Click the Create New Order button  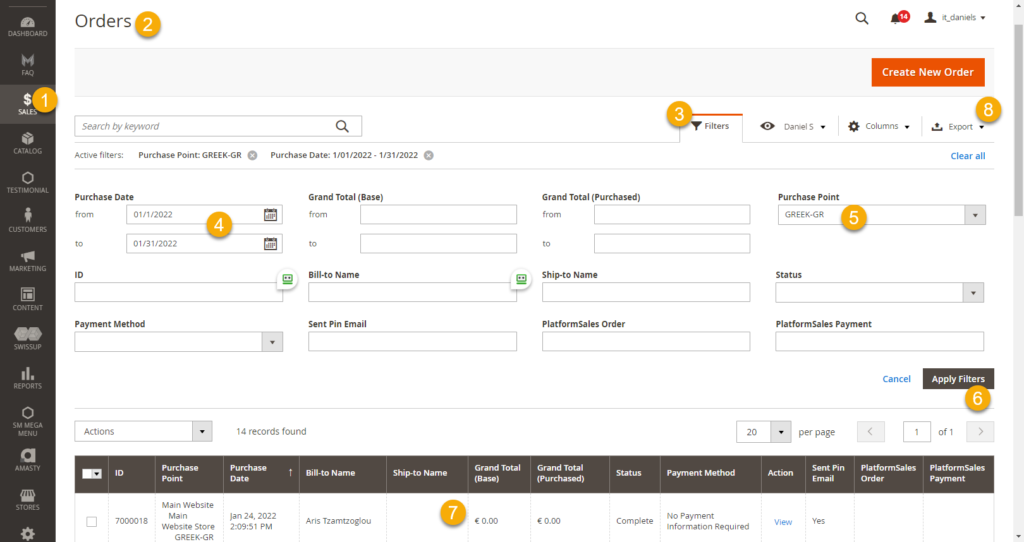(928, 72)
